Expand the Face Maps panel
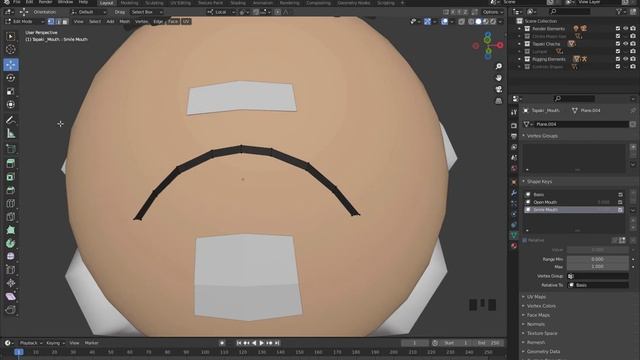The width and height of the screenshot is (640, 360). 538,315
